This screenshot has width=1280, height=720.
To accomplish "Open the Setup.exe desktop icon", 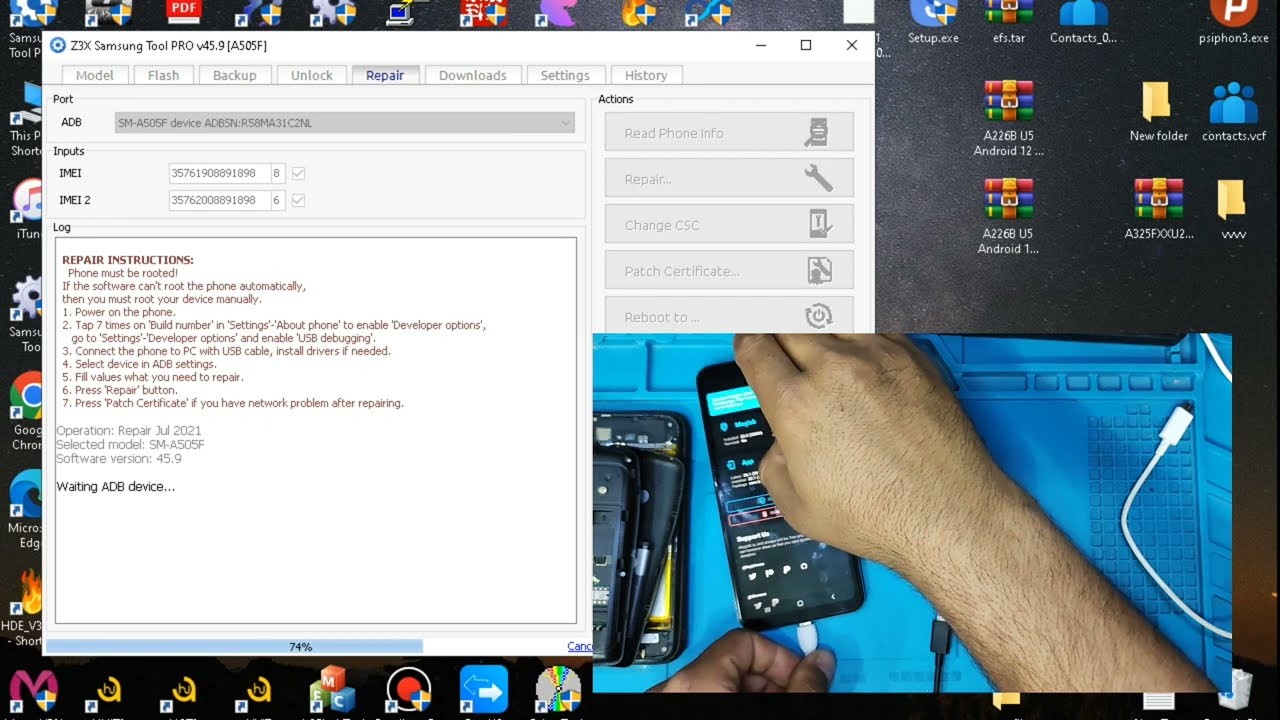I will 933,22.
